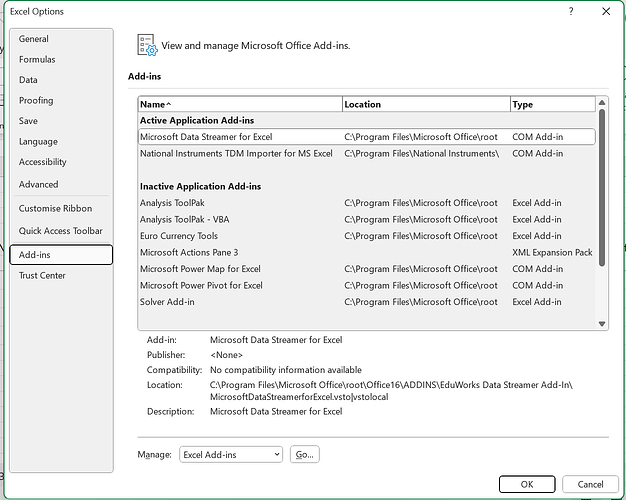Click the Inactive Application Add-ins heading
The height and width of the screenshot is (500, 626).
(x=200, y=187)
